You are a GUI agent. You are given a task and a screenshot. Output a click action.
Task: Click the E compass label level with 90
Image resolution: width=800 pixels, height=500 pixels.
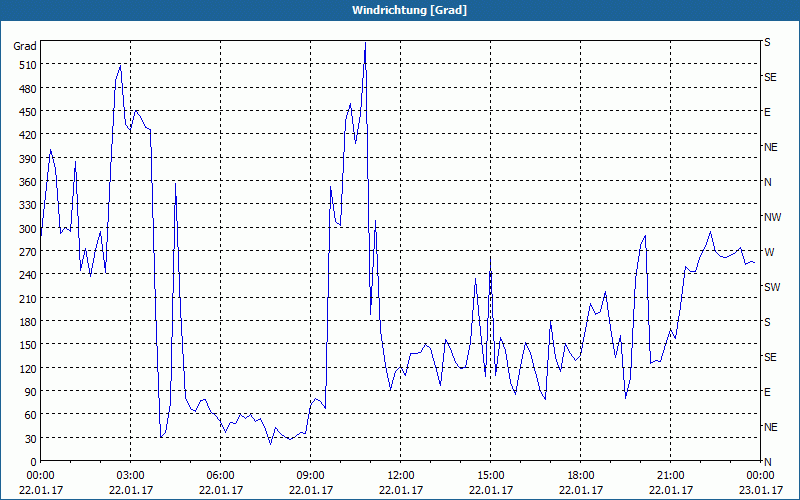(x=767, y=392)
